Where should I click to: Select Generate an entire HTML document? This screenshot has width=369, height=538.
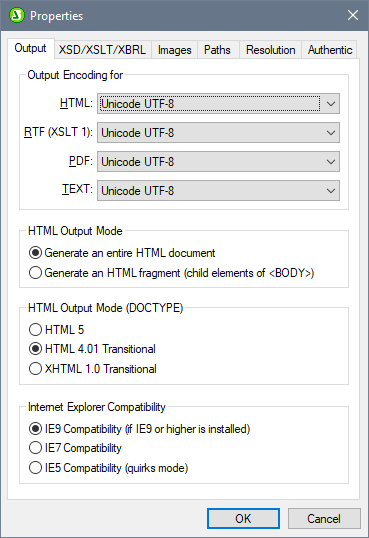(x=122, y=253)
